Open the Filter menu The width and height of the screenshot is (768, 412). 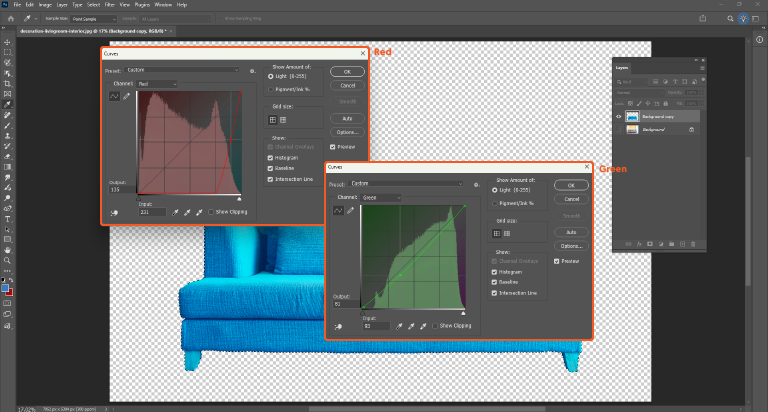110,4
